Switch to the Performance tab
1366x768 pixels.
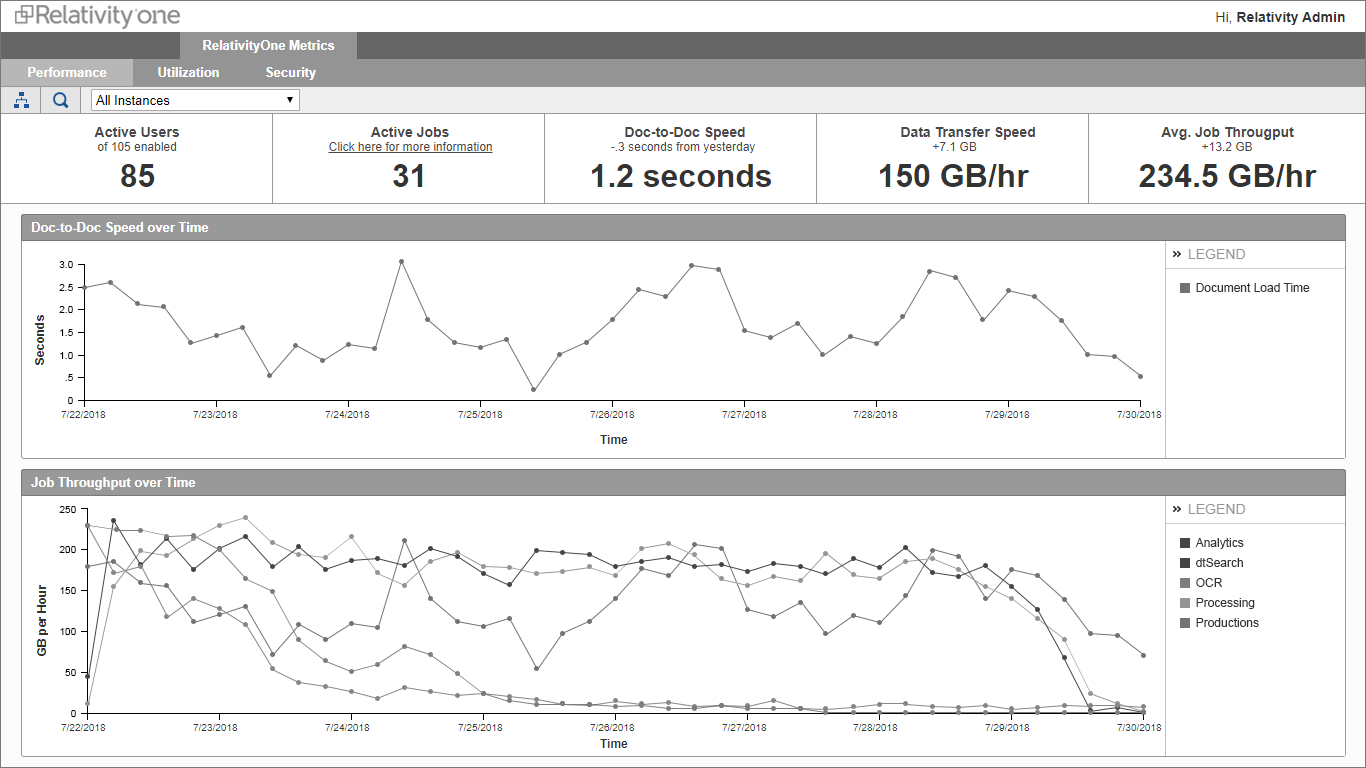click(x=67, y=72)
